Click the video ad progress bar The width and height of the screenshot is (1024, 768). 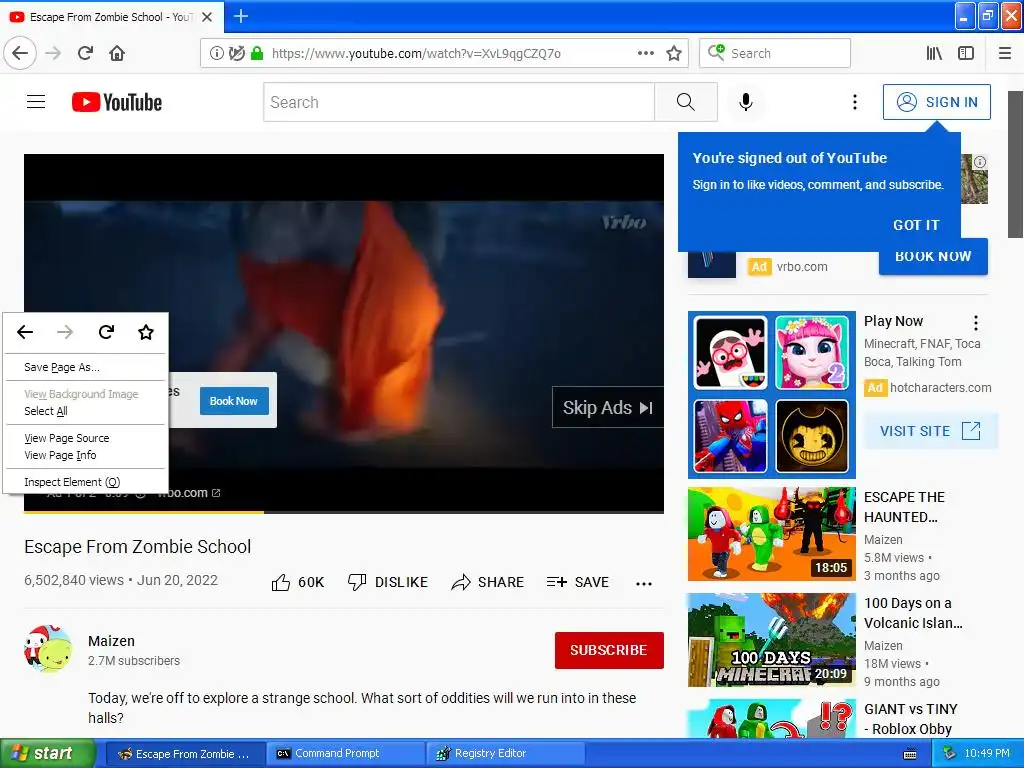(344, 512)
